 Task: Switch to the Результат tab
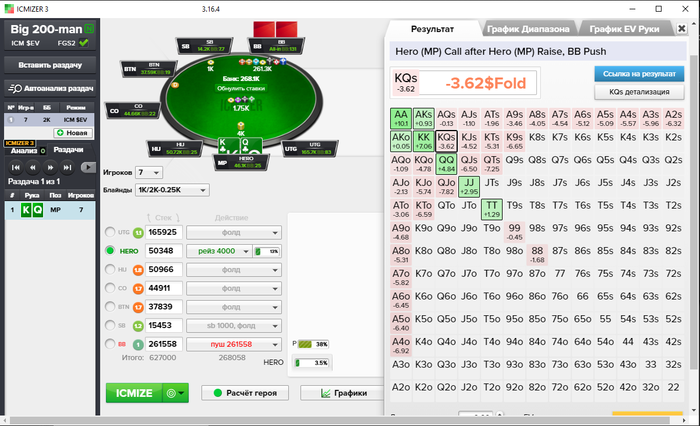click(432, 29)
